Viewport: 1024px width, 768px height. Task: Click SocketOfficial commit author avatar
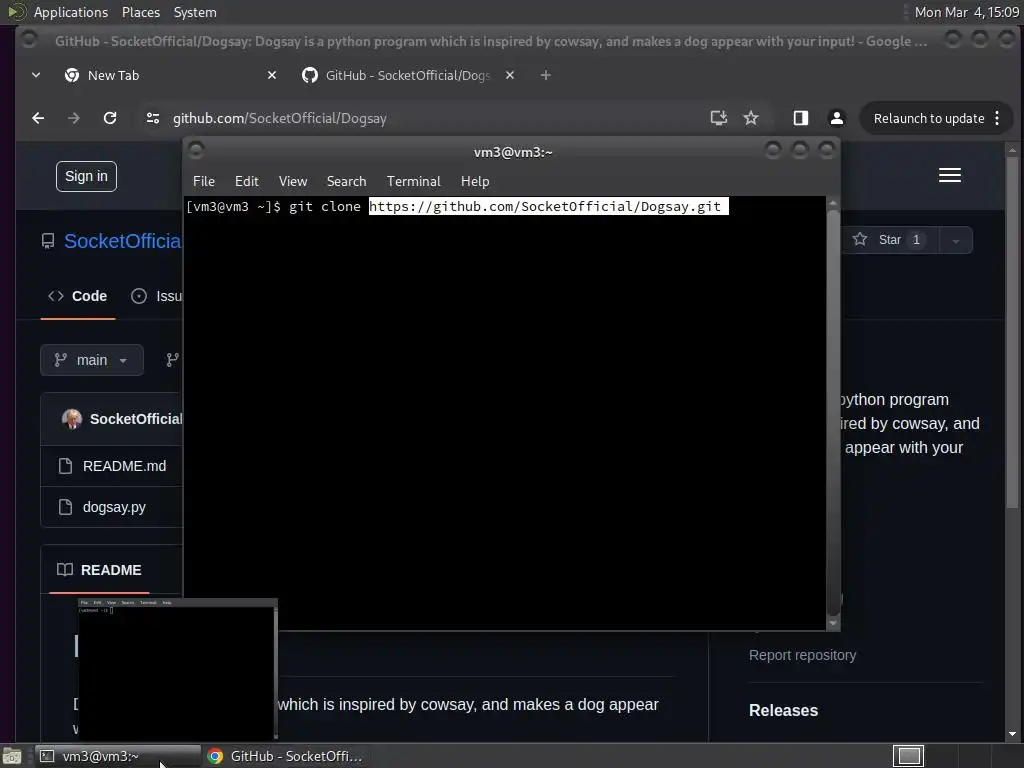click(72, 419)
